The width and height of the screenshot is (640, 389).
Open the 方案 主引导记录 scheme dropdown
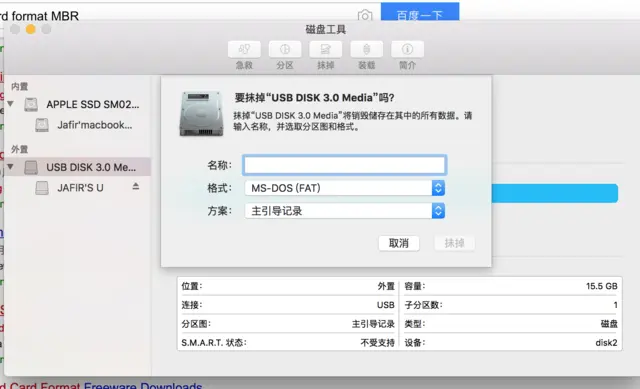point(344,211)
